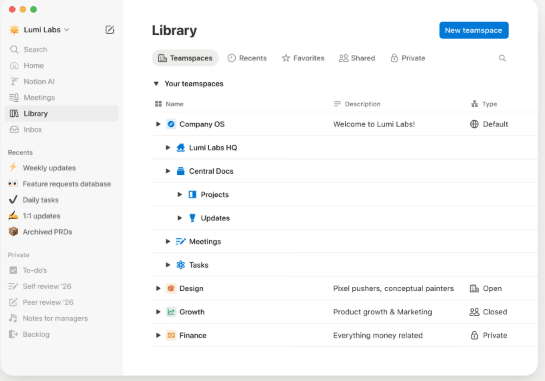Click the magnifier icon beside Search in sidebar

14,49
